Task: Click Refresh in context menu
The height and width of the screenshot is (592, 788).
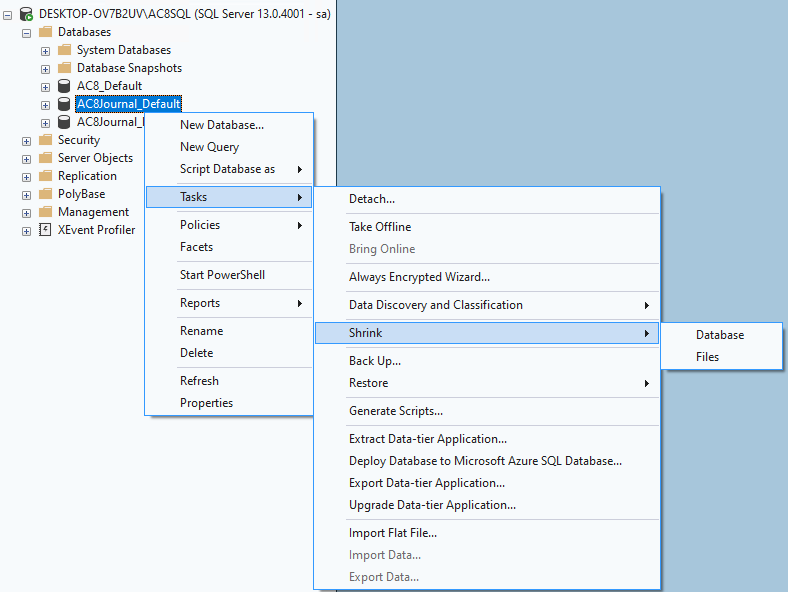Action: click(229, 381)
